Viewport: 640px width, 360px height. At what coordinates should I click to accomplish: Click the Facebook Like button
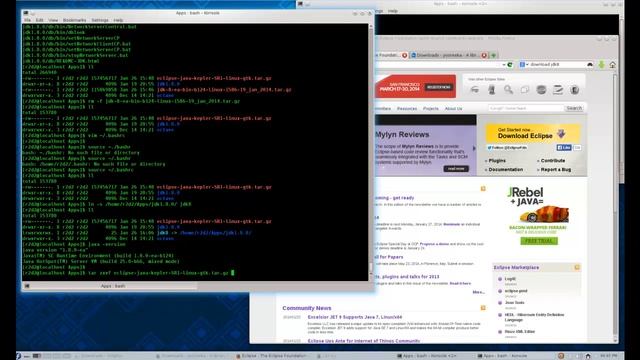pos(564,148)
